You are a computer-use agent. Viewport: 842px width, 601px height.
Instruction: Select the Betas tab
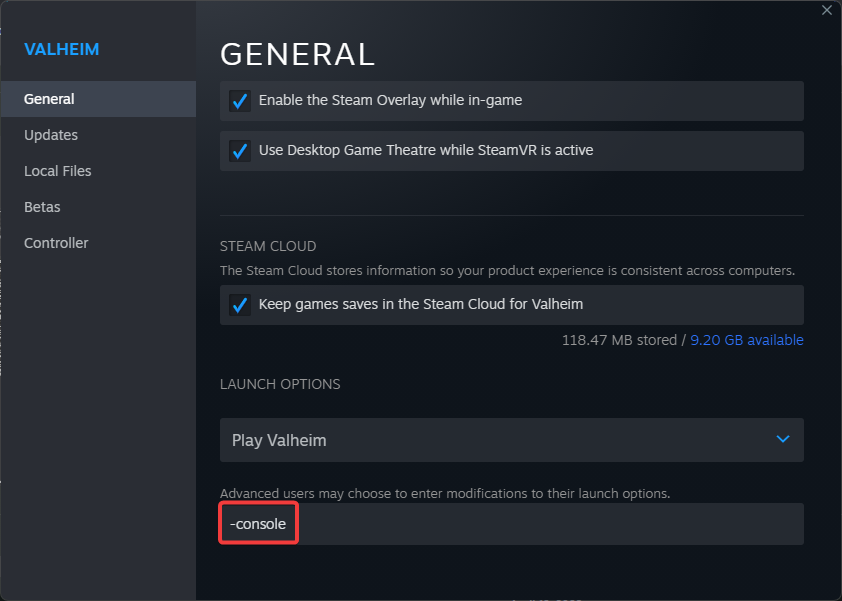tap(42, 206)
